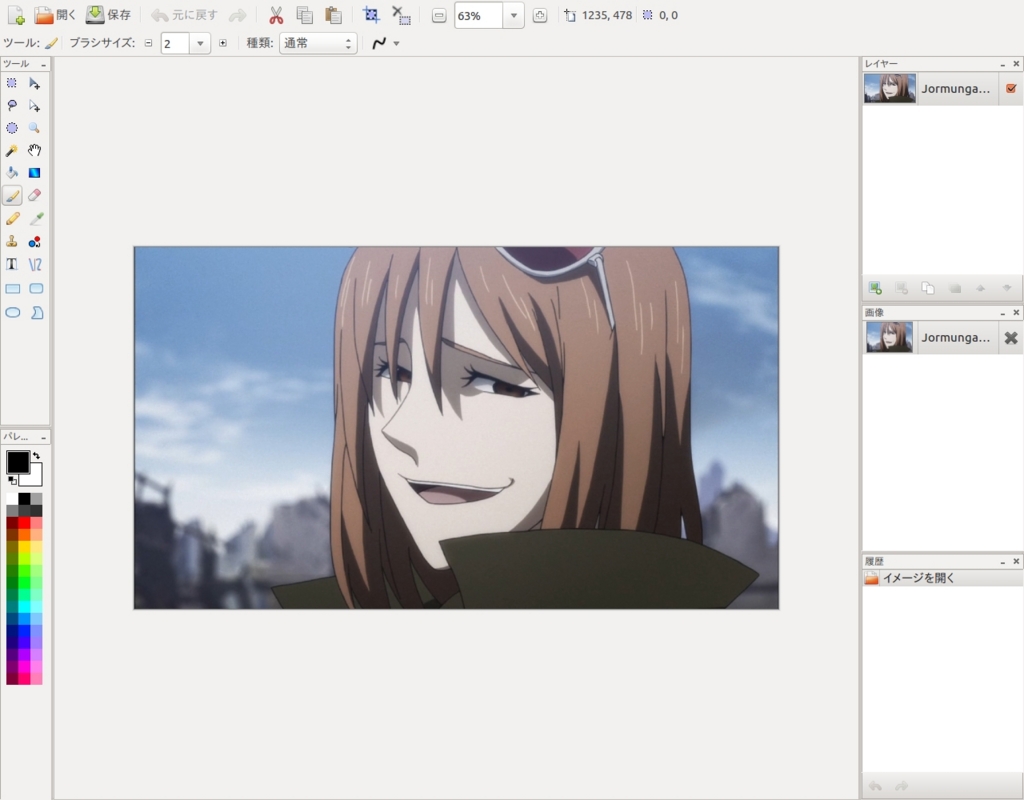
Task: Minimize the レイヤー panel
Action: pyautogui.click(x=1002, y=64)
